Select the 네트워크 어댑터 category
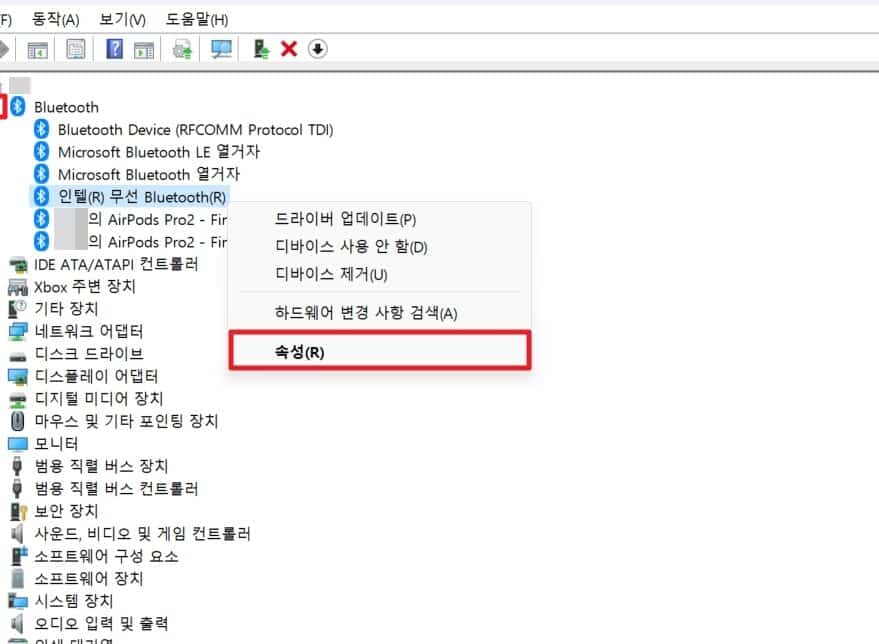879x644 pixels. coord(89,331)
